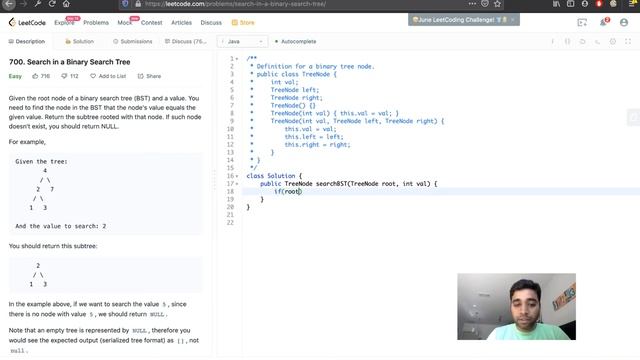Click the Add to List button

(108, 76)
